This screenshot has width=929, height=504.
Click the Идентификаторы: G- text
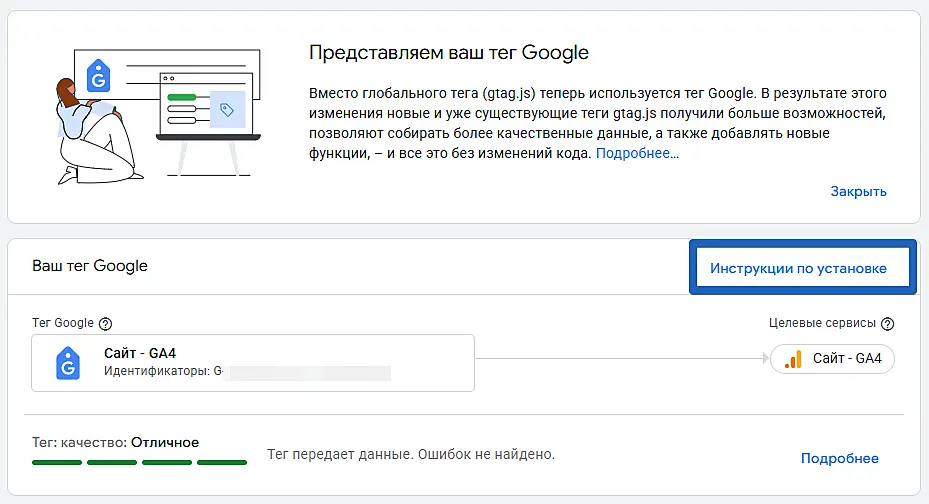163,371
